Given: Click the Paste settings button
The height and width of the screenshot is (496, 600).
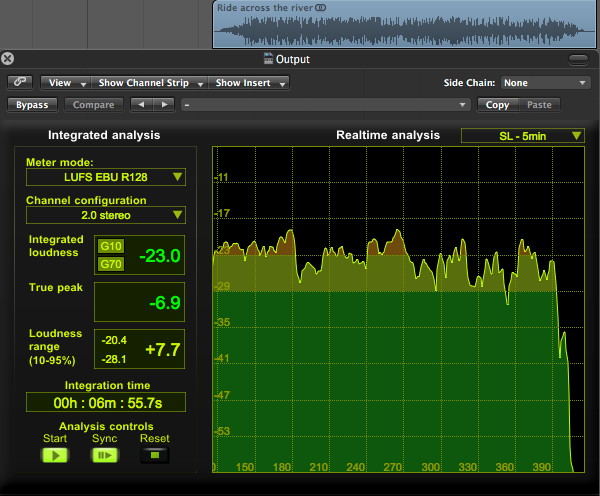Looking at the screenshot, I should pyautogui.click(x=539, y=105).
